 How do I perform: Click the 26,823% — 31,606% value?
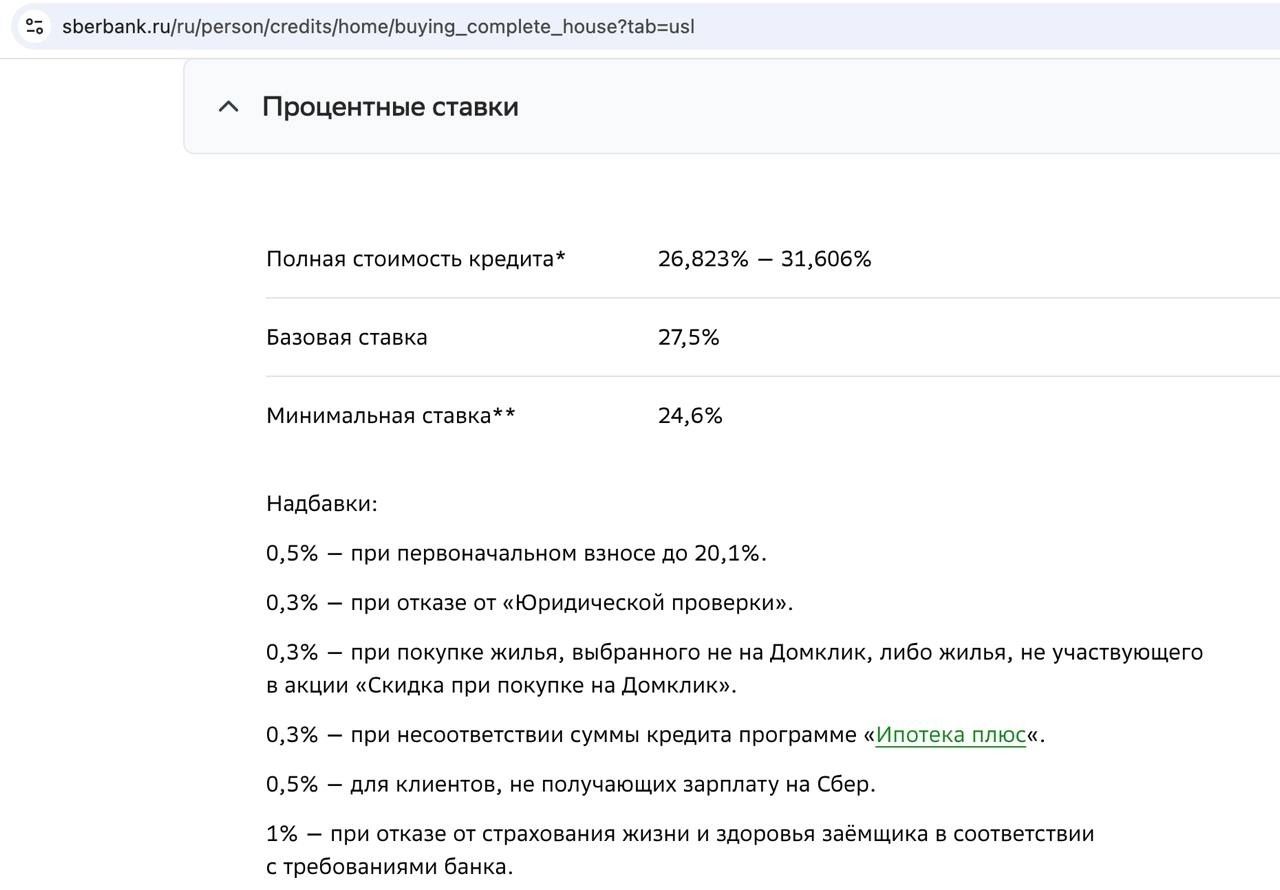(764, 259)
